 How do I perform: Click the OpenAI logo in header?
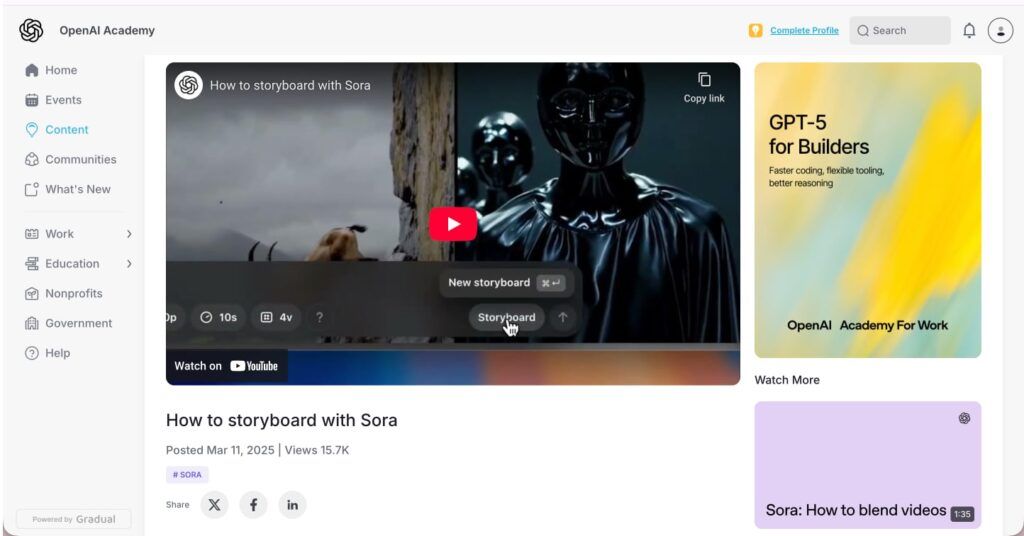point(31,31)
